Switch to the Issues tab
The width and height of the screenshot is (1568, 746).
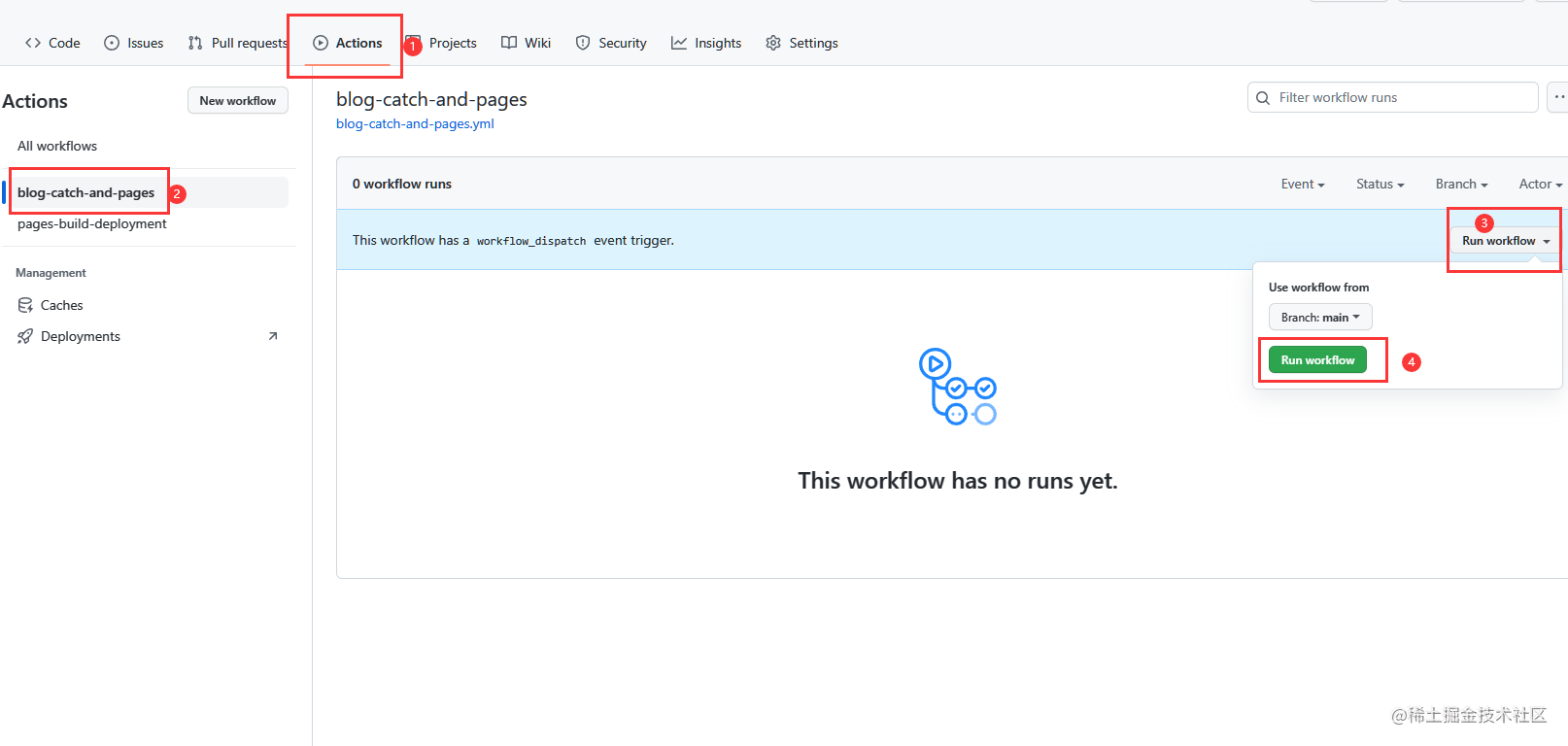(x=134, y=43)
